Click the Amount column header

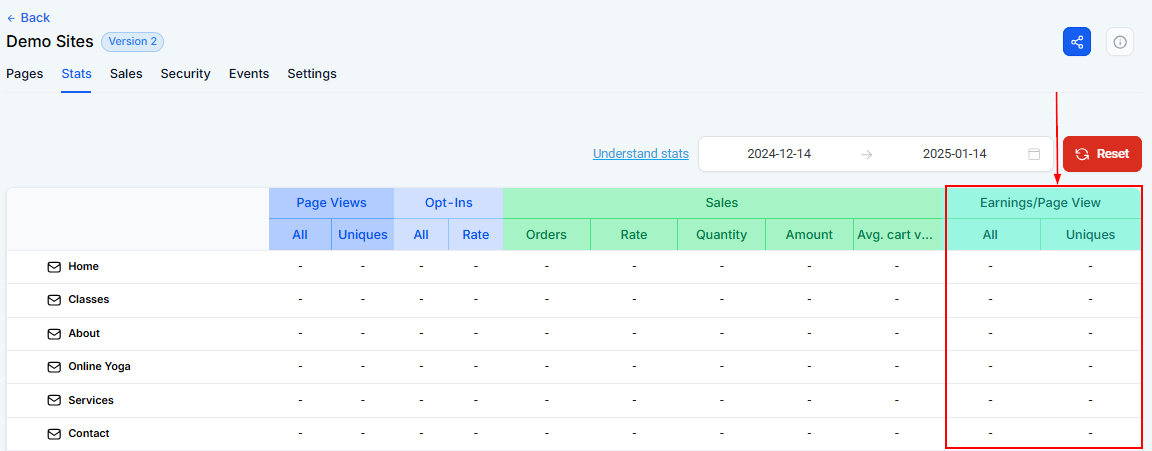click(809, 234)
